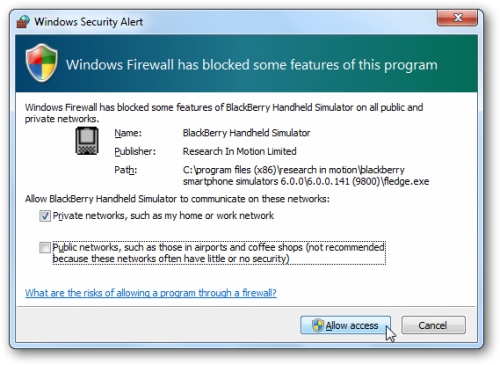Select the Private networks home or work label
Viewport: 500px width, 365px height.
coord(163,216)
